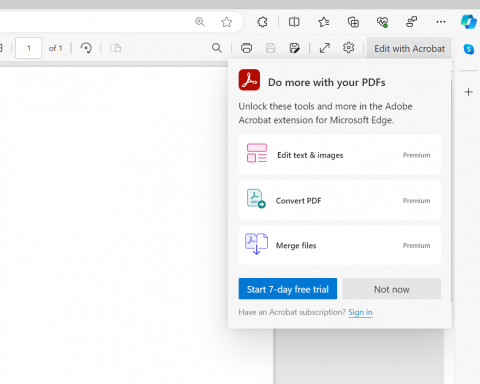Open the browser Extensions puzzle icon
The height and width of the screenshot is (384, 480).
(262, 22)
